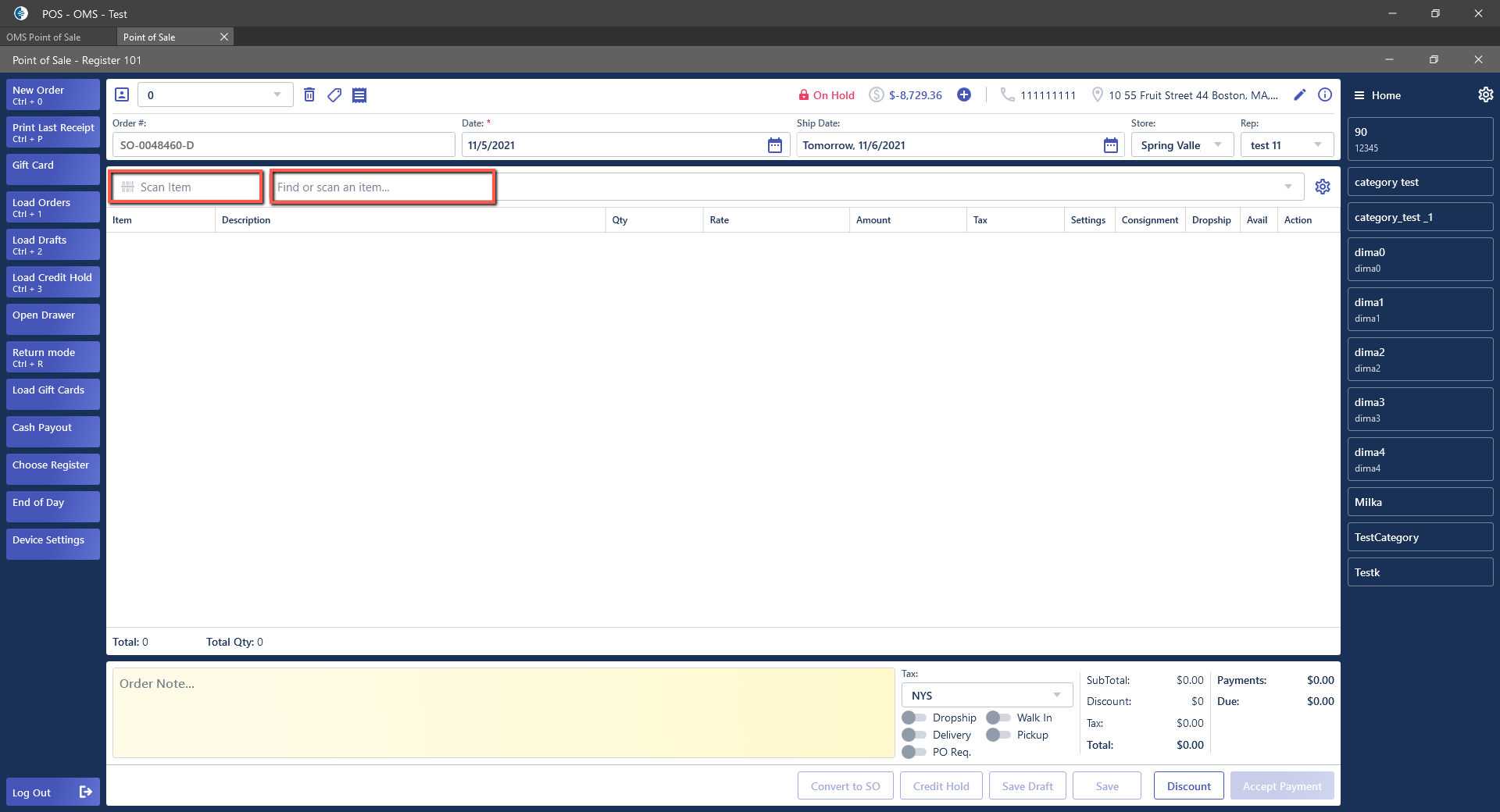The width and height of the screenshot is (1500, 812).
Task: Click the Scan Item input field
Action: pos(187,187)
